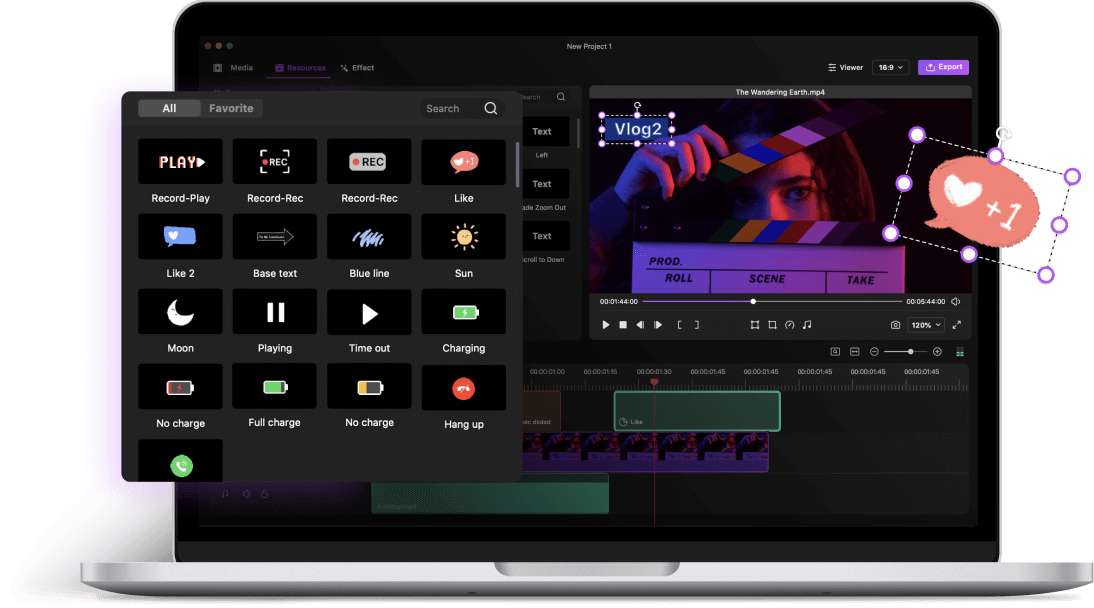
Task: Mute the viewer volume speaker
Action: pos(956,301)
